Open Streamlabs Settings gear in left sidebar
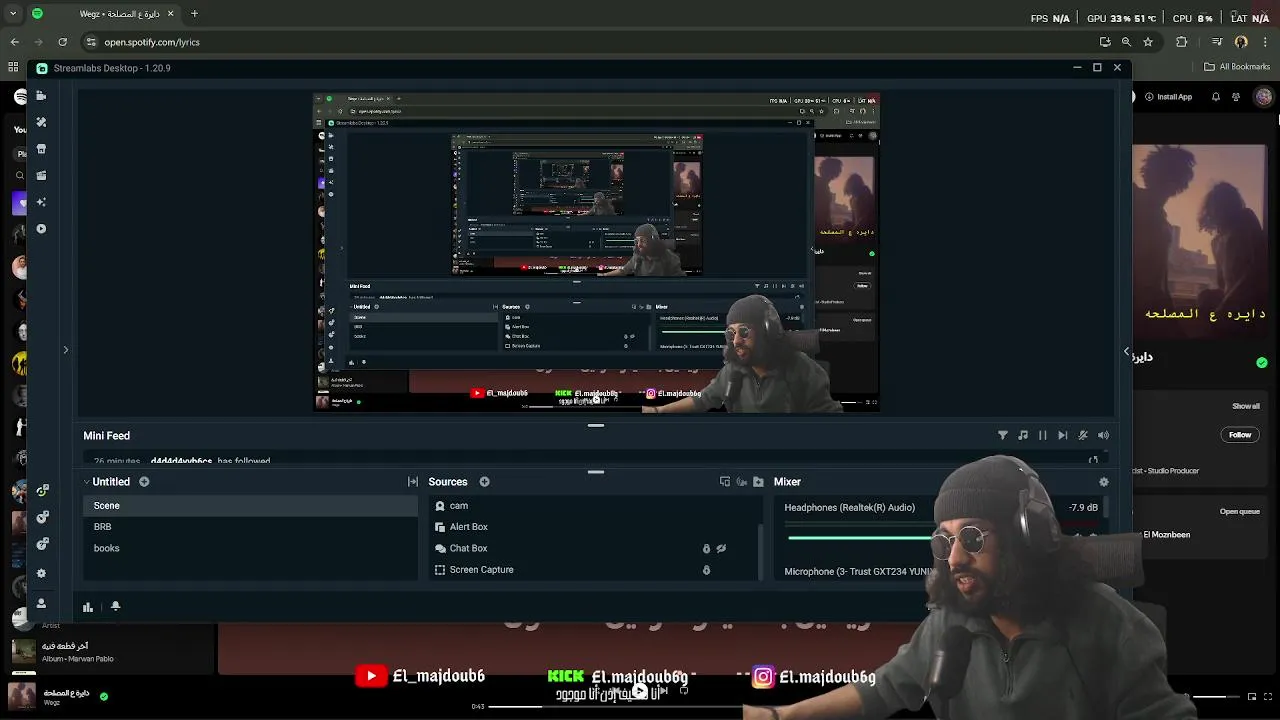The height and width of the screenshot is (720, 1280). [41, 574]
